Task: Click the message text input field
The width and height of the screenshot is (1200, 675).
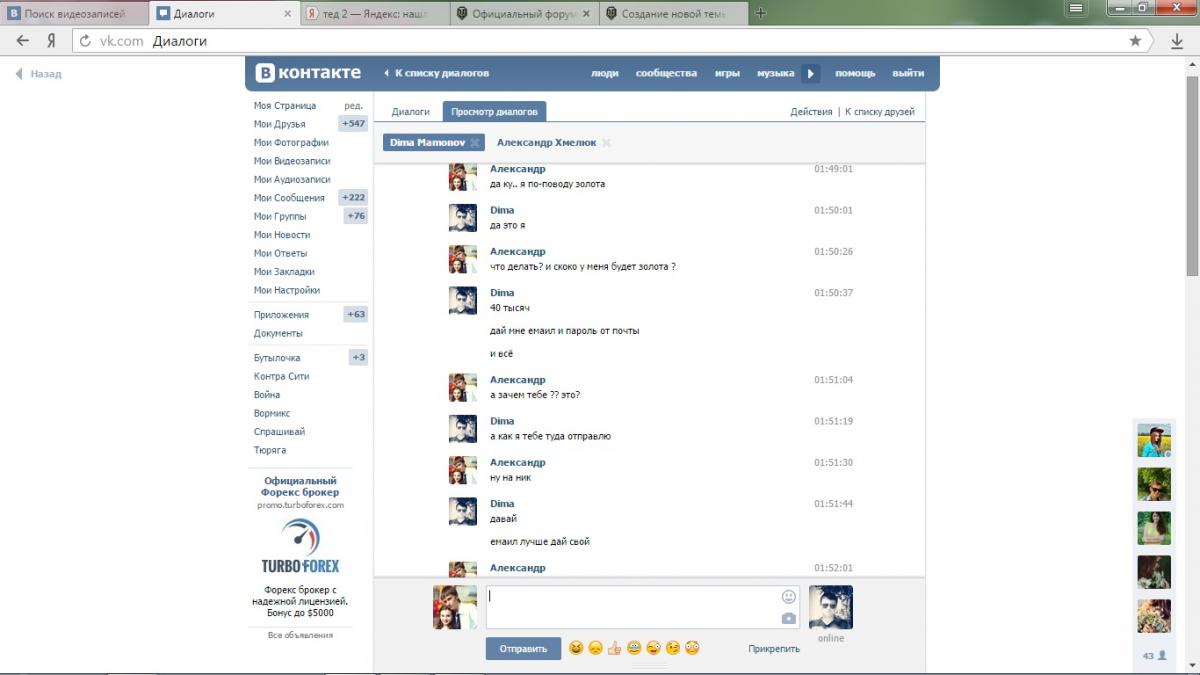Action: tap(630, 607)
